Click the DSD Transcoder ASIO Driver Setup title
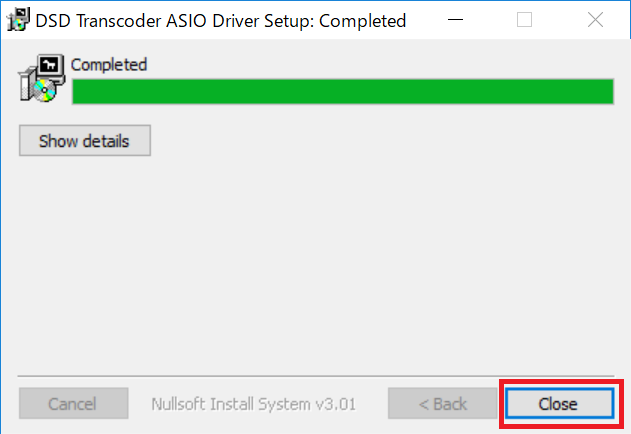 tap(221, 21)
